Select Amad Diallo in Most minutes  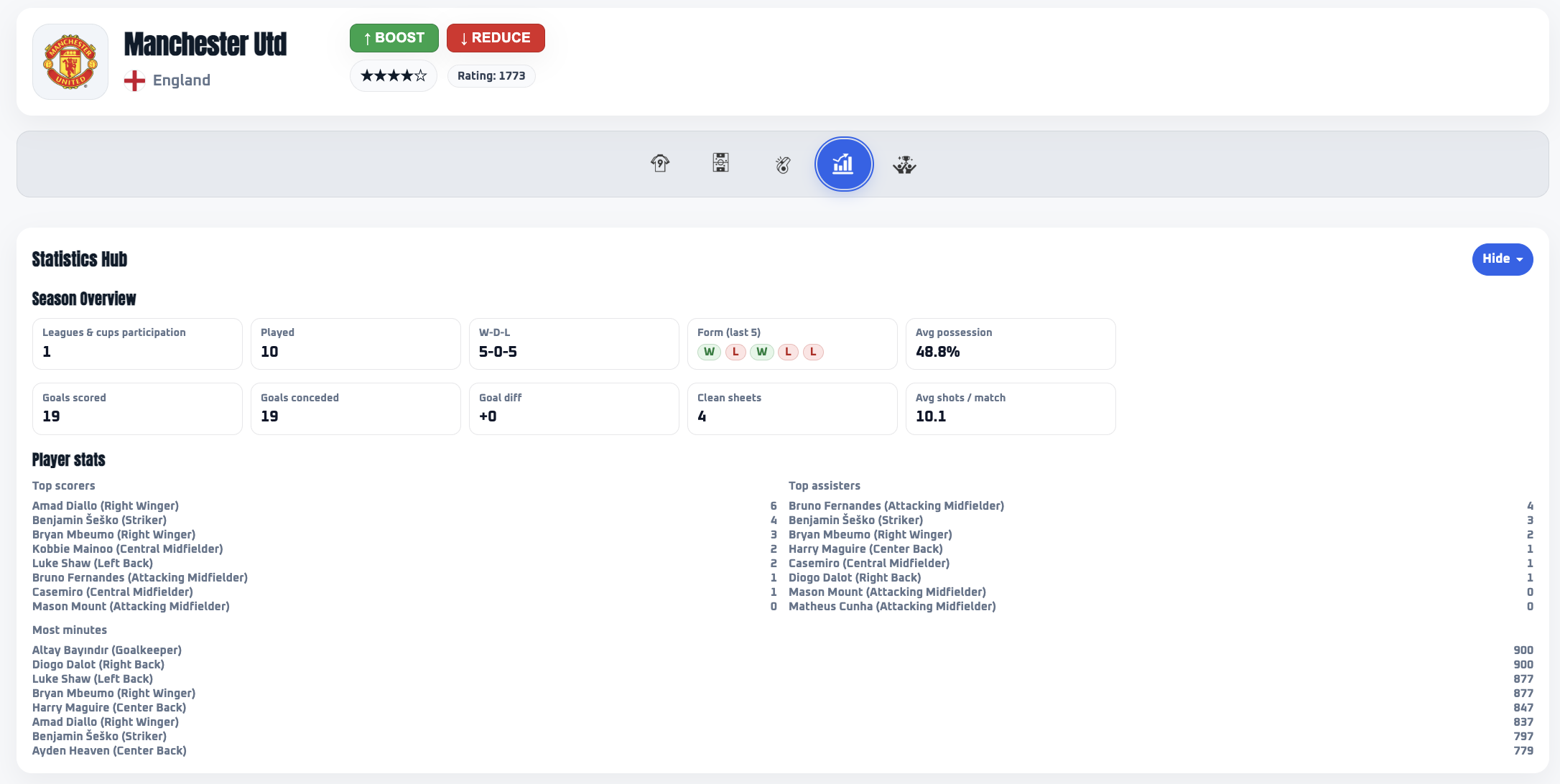click(783, 722)
